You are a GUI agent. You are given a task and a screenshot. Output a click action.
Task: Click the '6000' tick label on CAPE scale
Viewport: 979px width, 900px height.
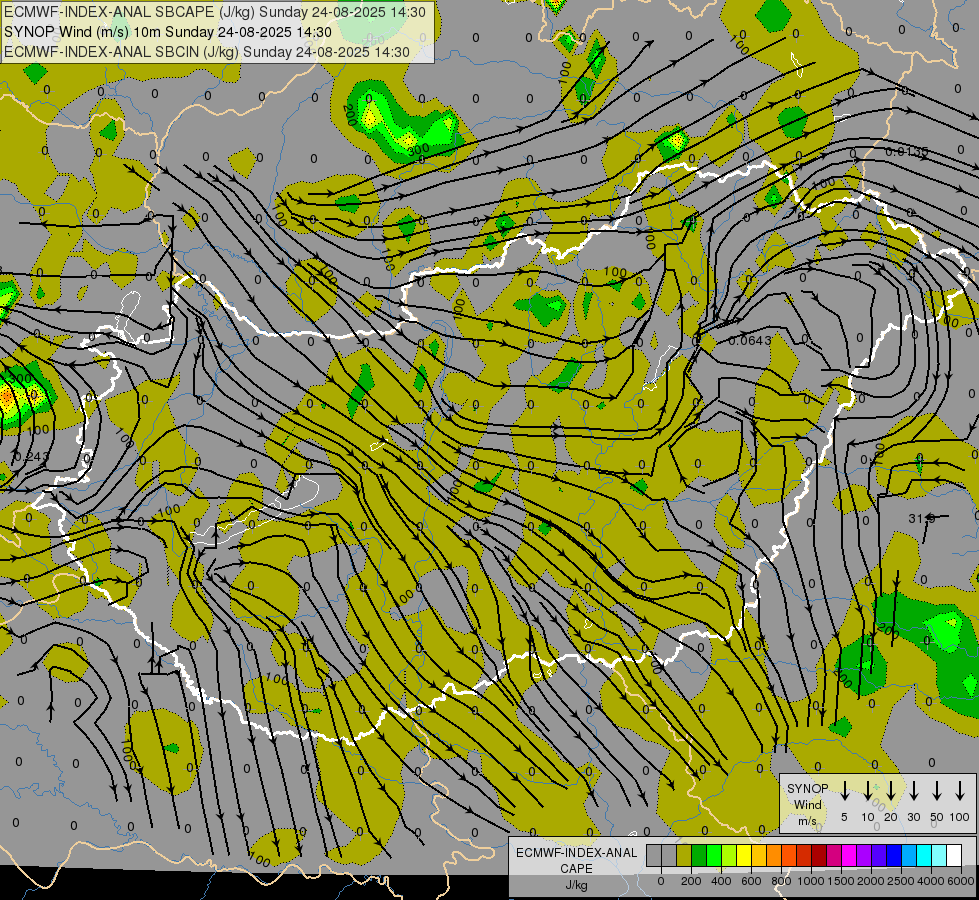click(961, 881)
